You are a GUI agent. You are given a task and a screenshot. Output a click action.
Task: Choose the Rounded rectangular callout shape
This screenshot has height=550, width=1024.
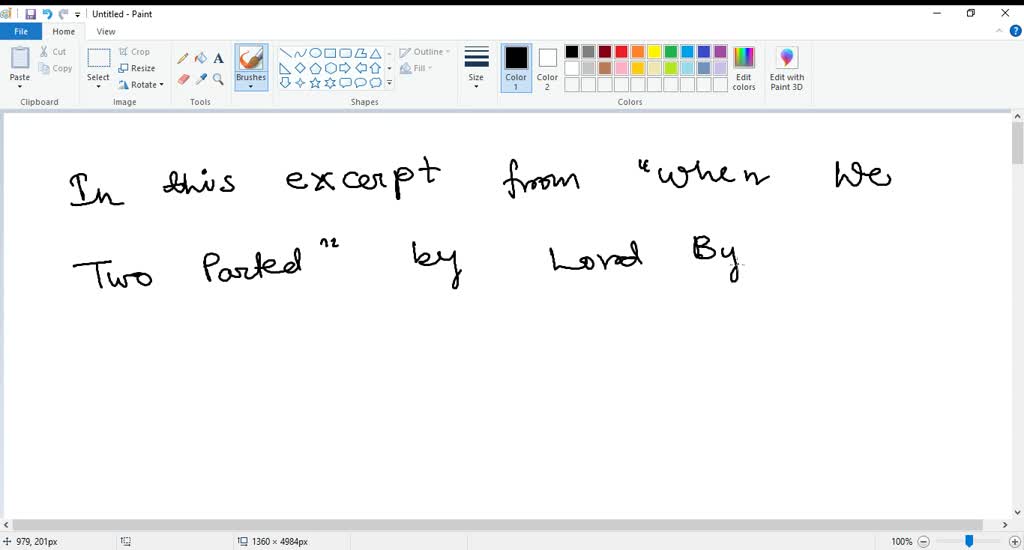(x=345, y=82)
